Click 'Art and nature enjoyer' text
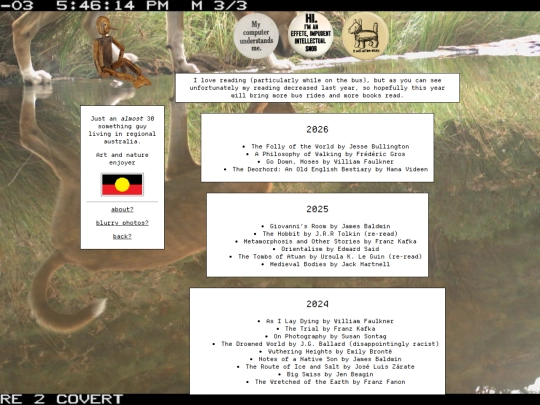 122,159
